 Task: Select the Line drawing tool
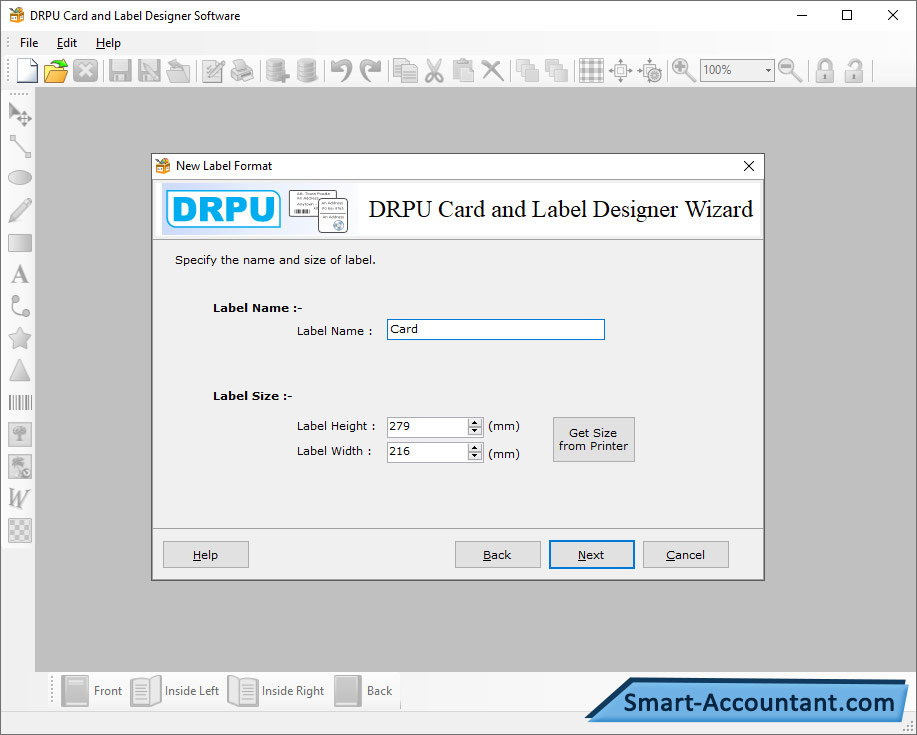pyautogui.click(x=20, y=146)
